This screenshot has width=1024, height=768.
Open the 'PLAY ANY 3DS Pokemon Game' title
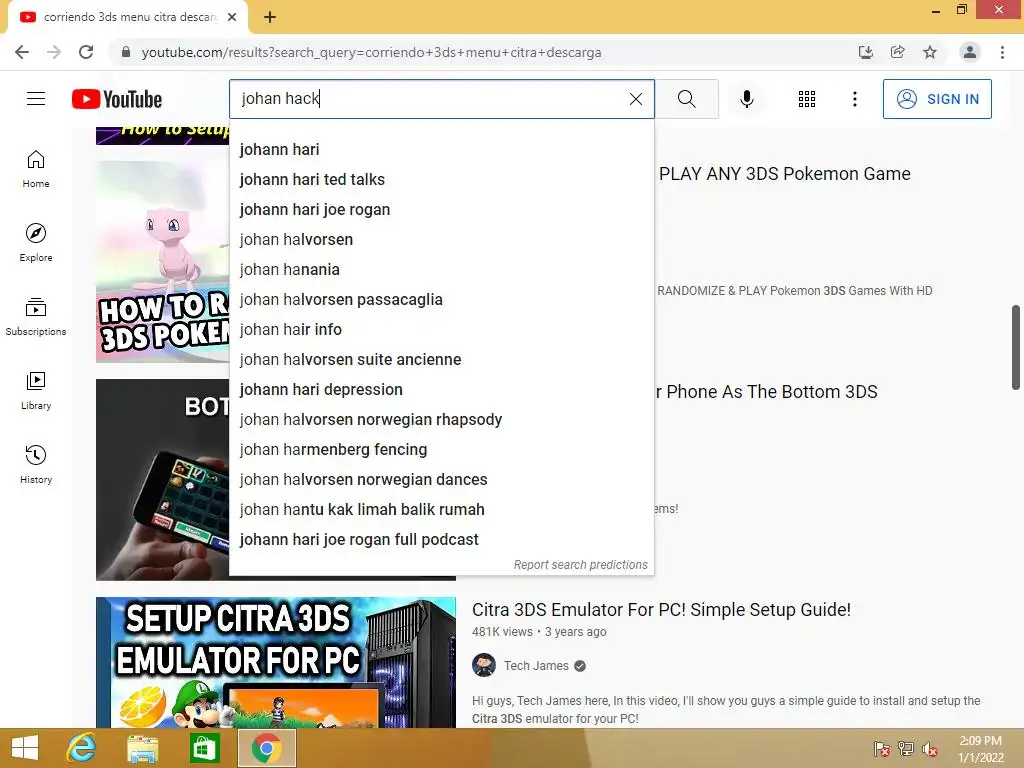point(784,174)
